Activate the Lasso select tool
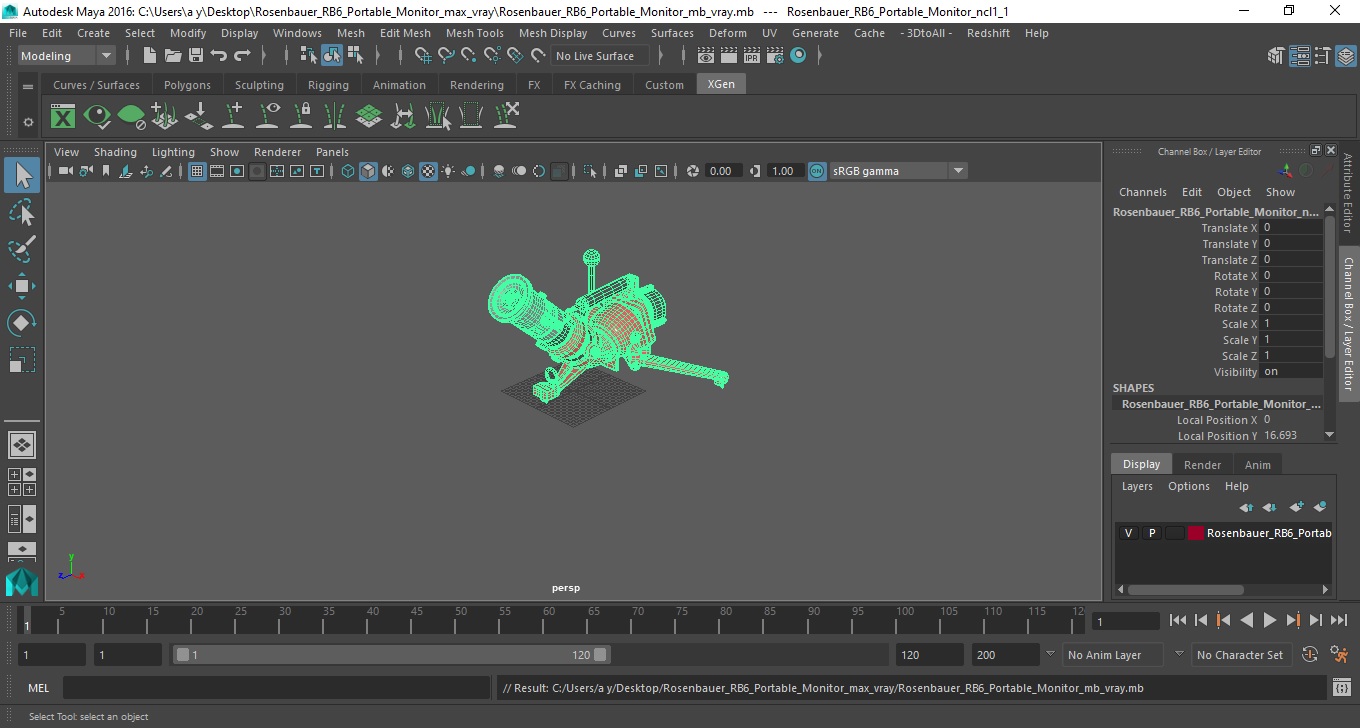This screenshot has height=728, width=1360. coord(22,213)
